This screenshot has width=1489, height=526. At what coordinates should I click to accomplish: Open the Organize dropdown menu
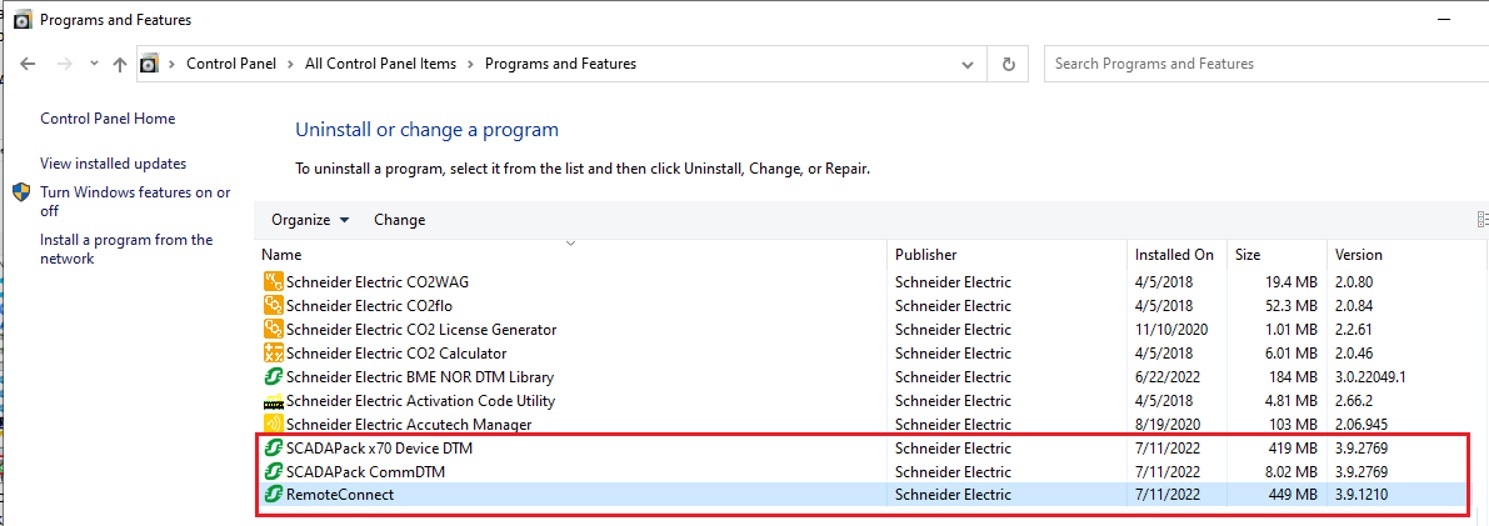click(x=310, y=220)
